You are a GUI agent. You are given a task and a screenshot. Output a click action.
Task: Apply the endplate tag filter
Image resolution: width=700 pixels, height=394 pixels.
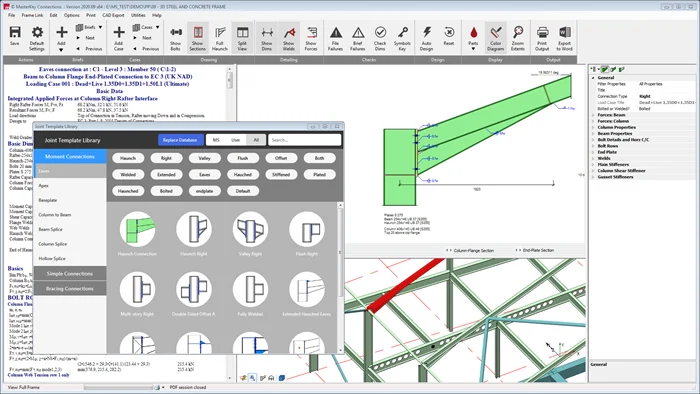click(204, 191)
